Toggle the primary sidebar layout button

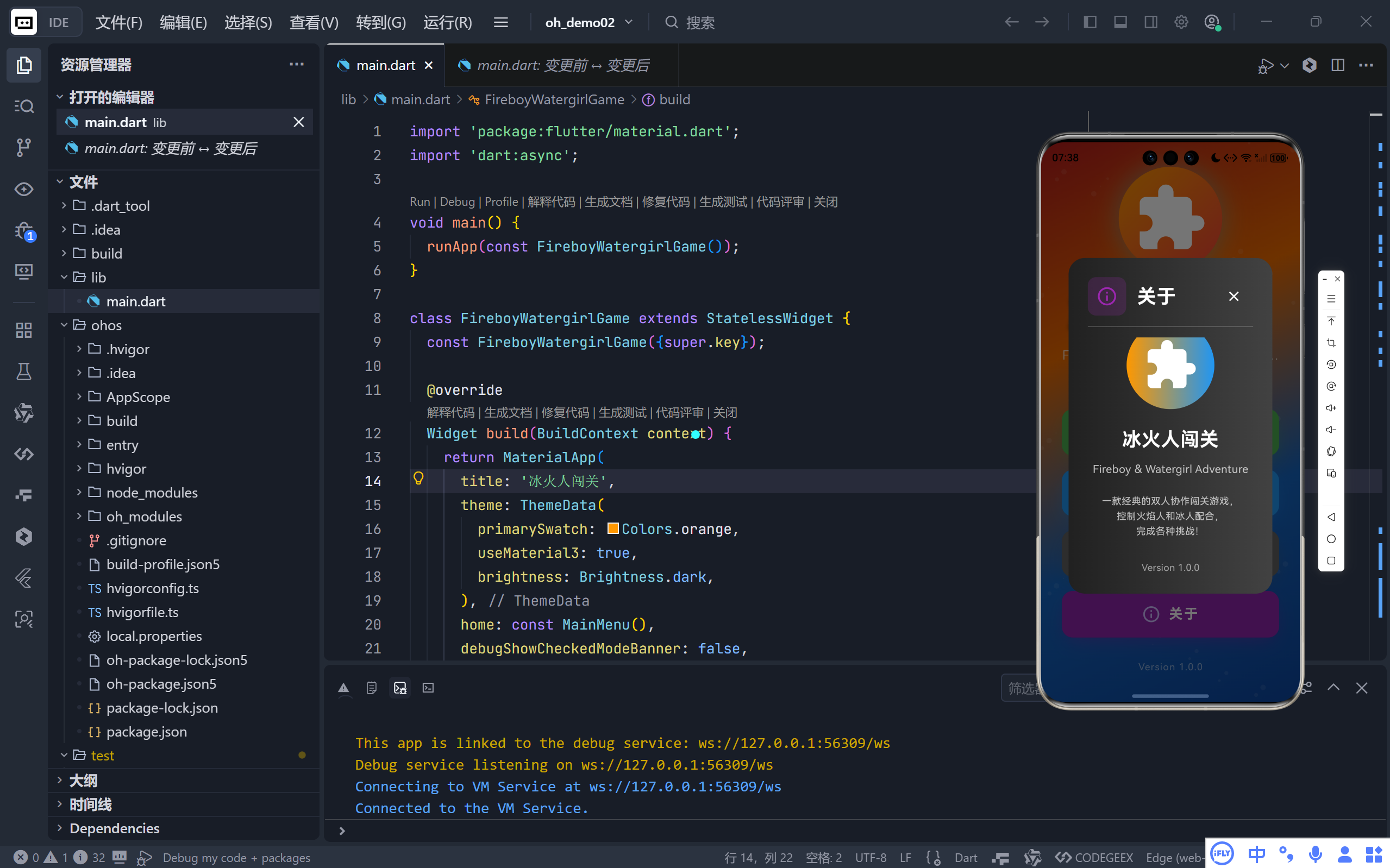pyautogui.click(x=1090, y=22)
